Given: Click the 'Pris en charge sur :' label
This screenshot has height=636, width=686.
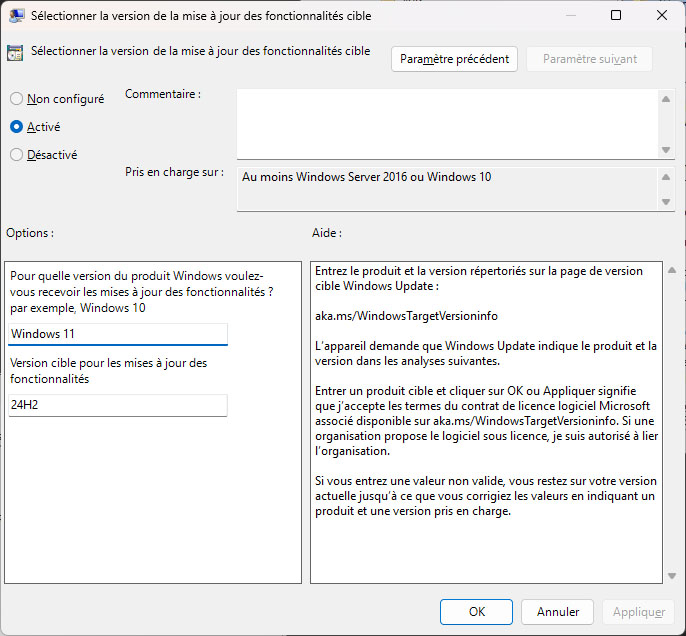Looking at the screenshot, I should click(174, 172).
